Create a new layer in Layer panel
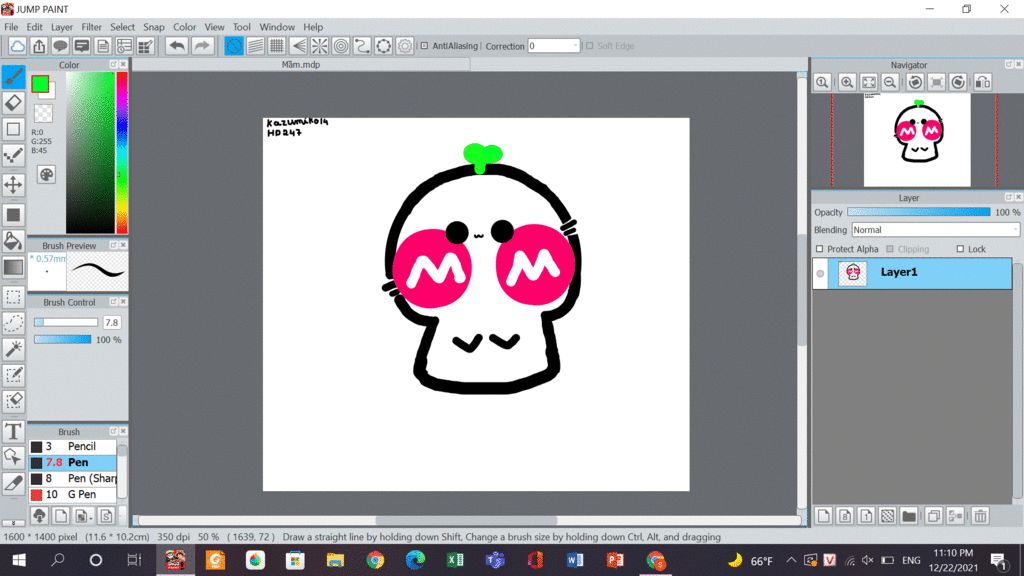This screenshot has width=1024, height=576. click(x=824, y=516)
